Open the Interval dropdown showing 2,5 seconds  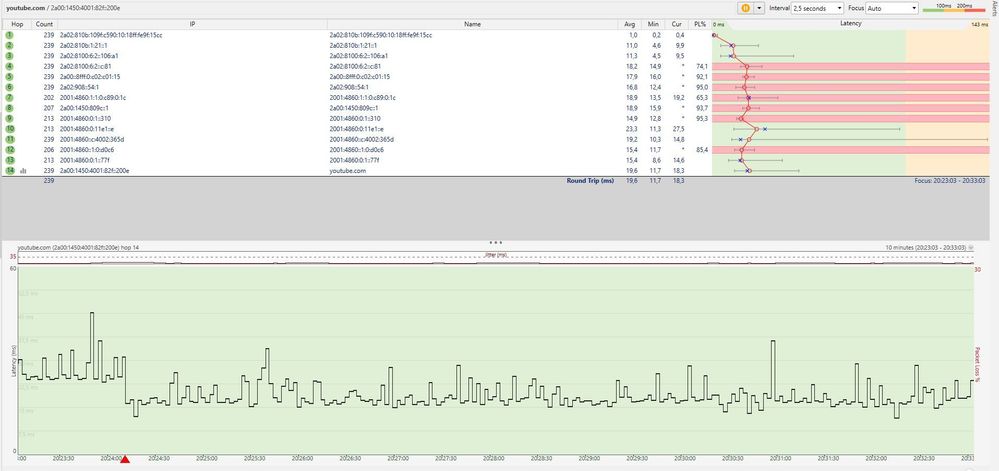[817, 8]
